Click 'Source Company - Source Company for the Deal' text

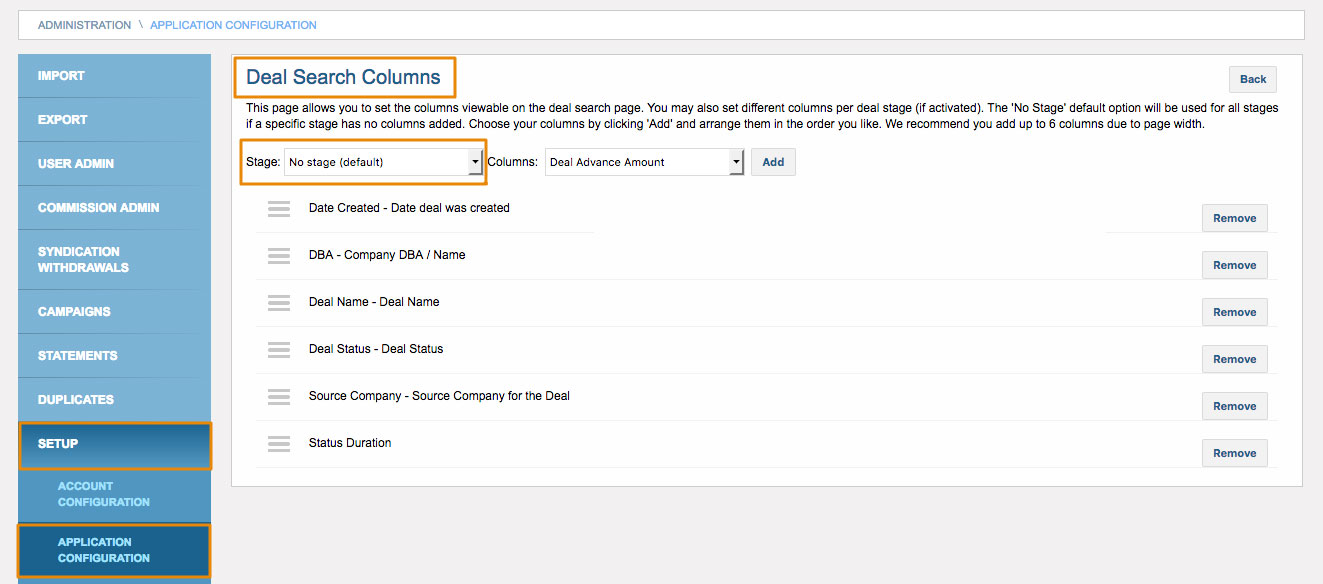click(x=439, y=396)
